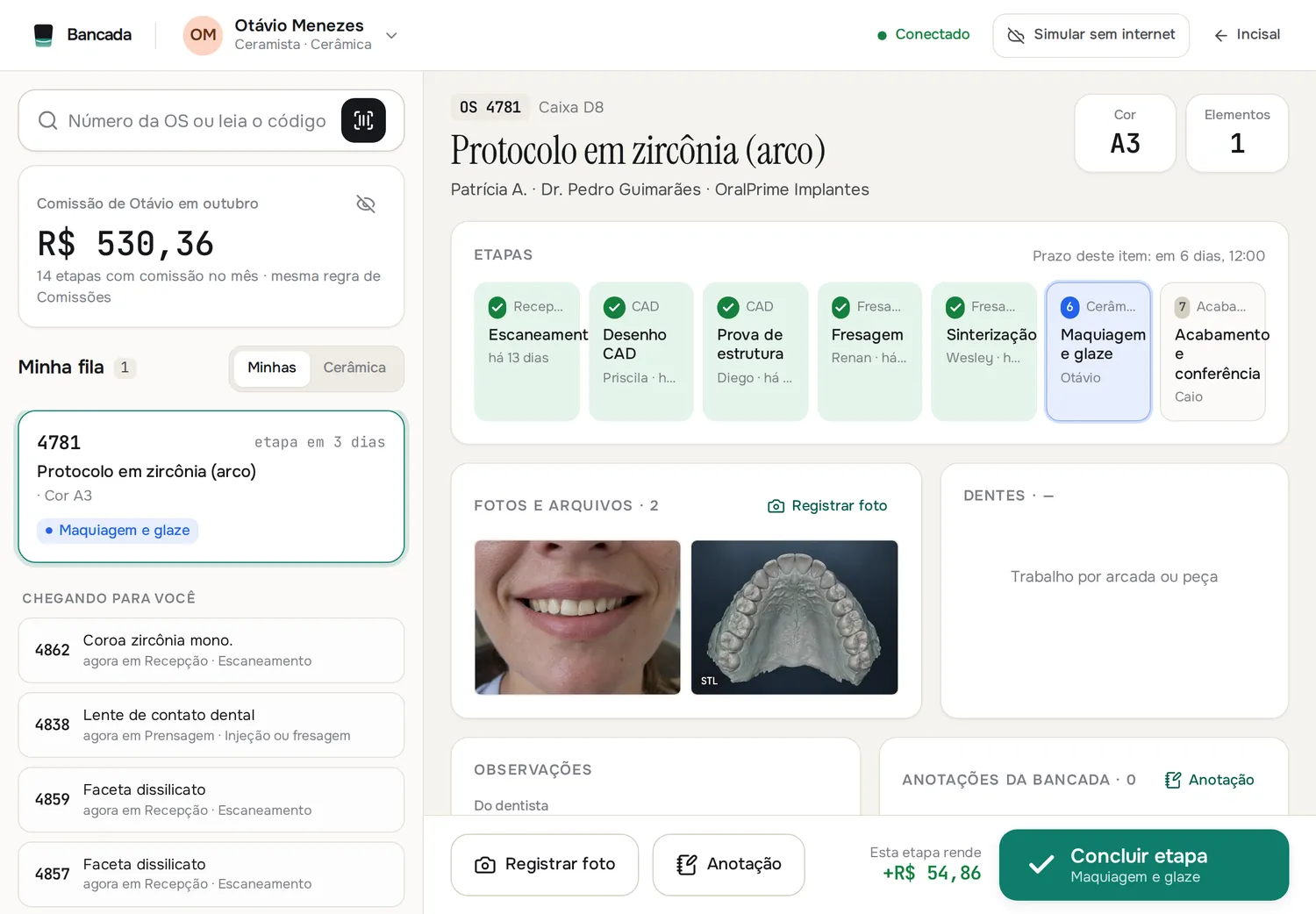The height and width of the screenshot is (914, 1316).
Task: Switch to the Minhas queue tab
Action: [x=271, y=368]
